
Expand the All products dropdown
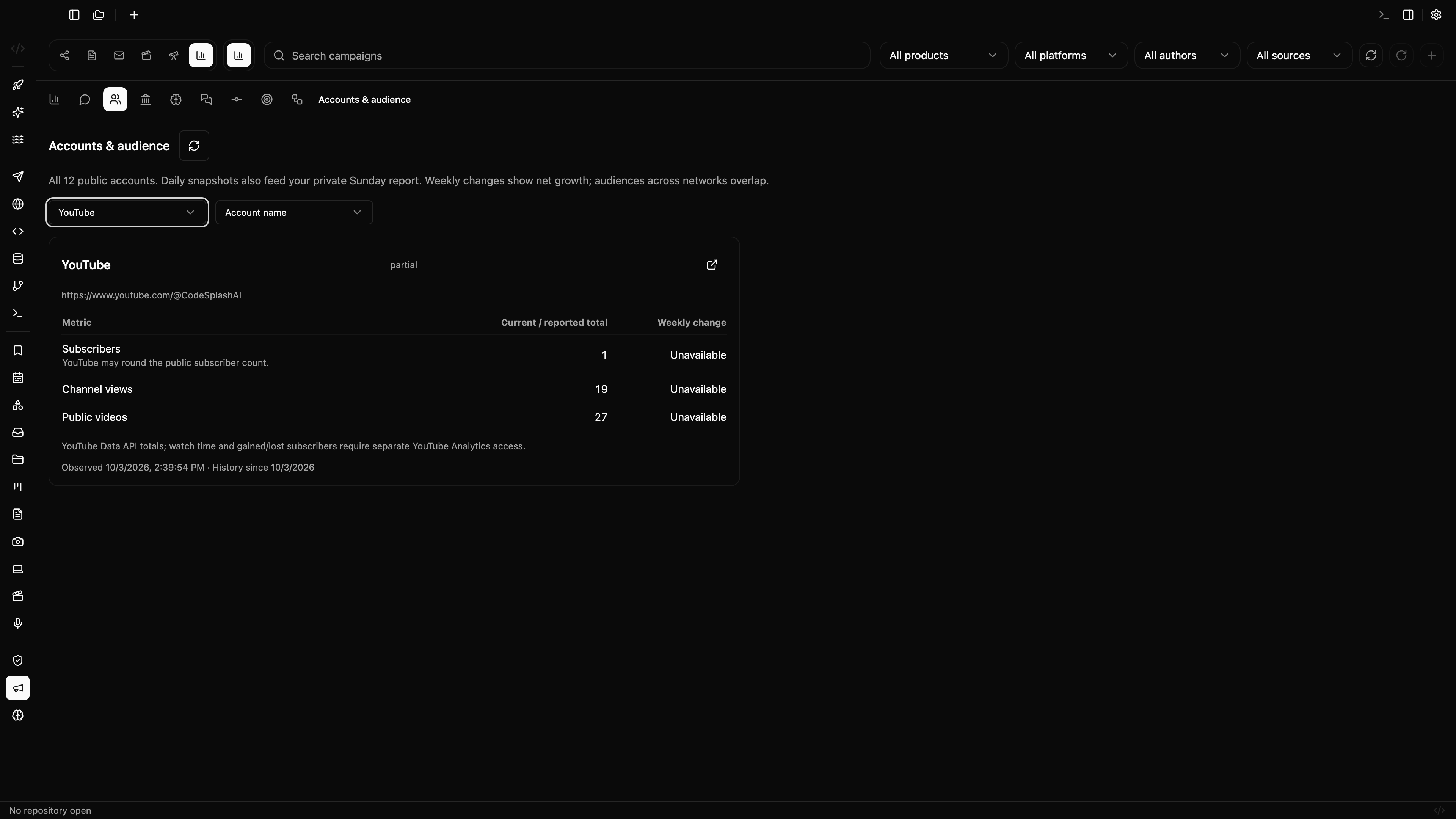tap(943, 55)
